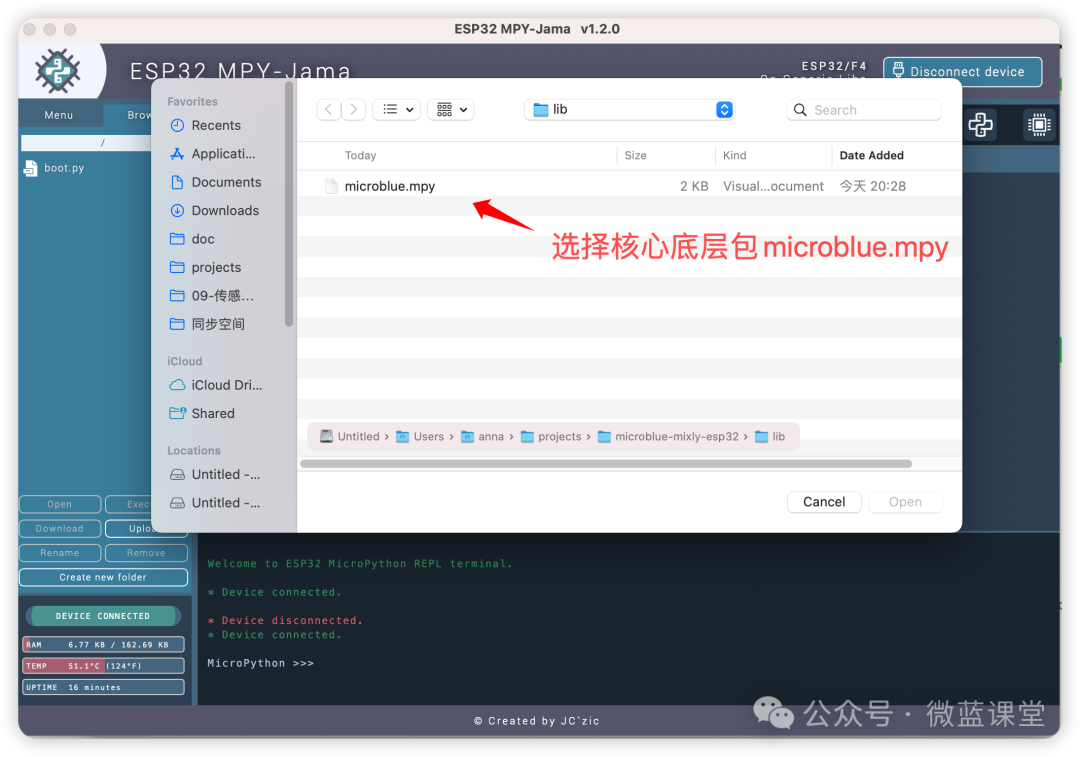Click the chip icon in Jama toolbar

tap(1039, 125)
